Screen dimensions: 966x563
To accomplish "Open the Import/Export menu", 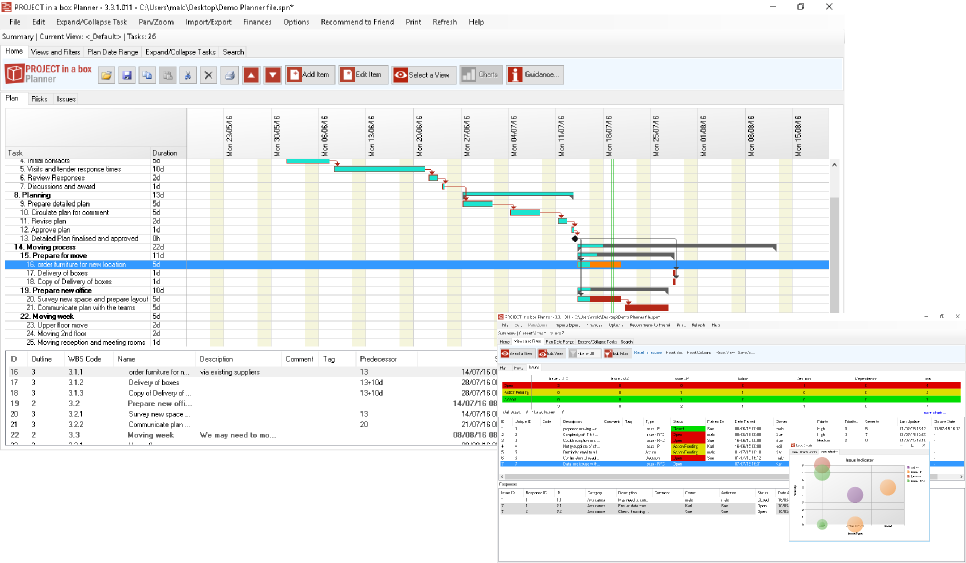I will pyautogui.click(x=209, y=22).
